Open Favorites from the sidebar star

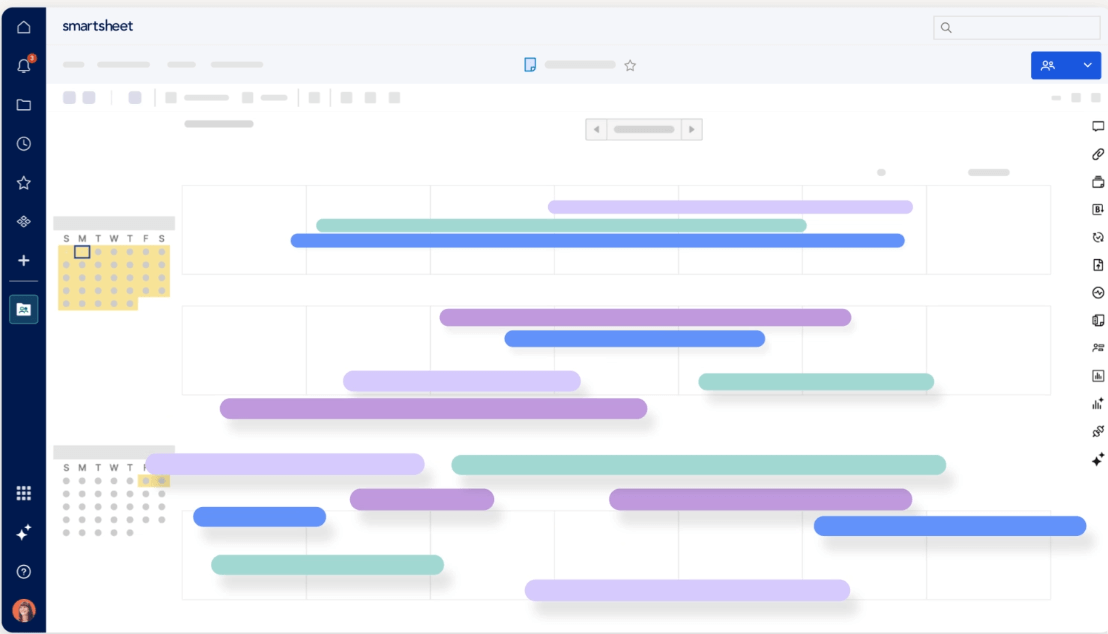(23, 182)
